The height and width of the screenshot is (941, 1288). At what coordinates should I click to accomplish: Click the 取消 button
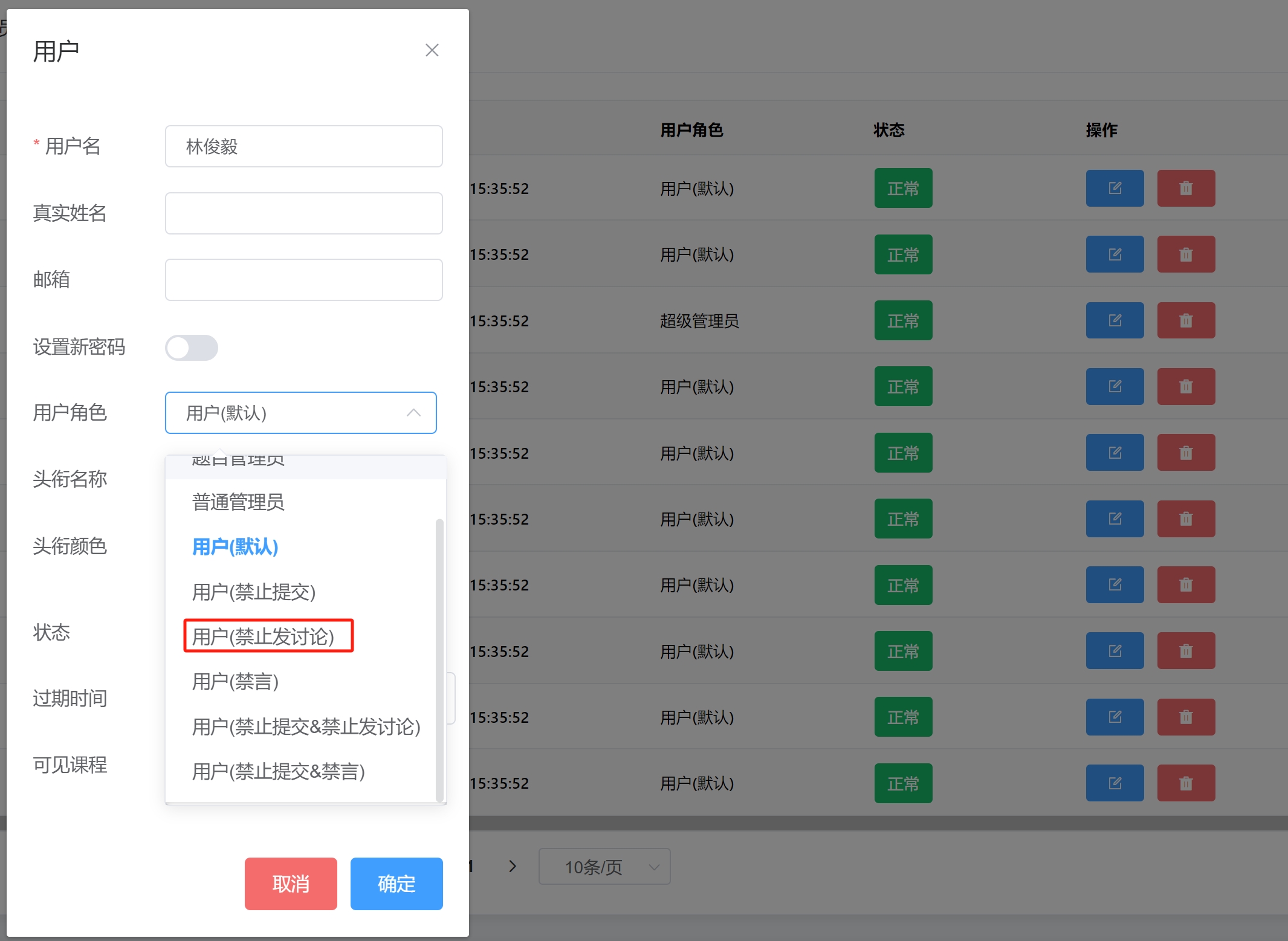[291, 884]
